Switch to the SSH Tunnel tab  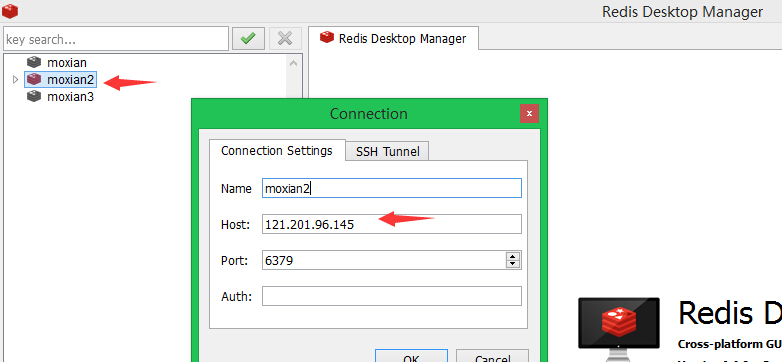coord(388,152)
